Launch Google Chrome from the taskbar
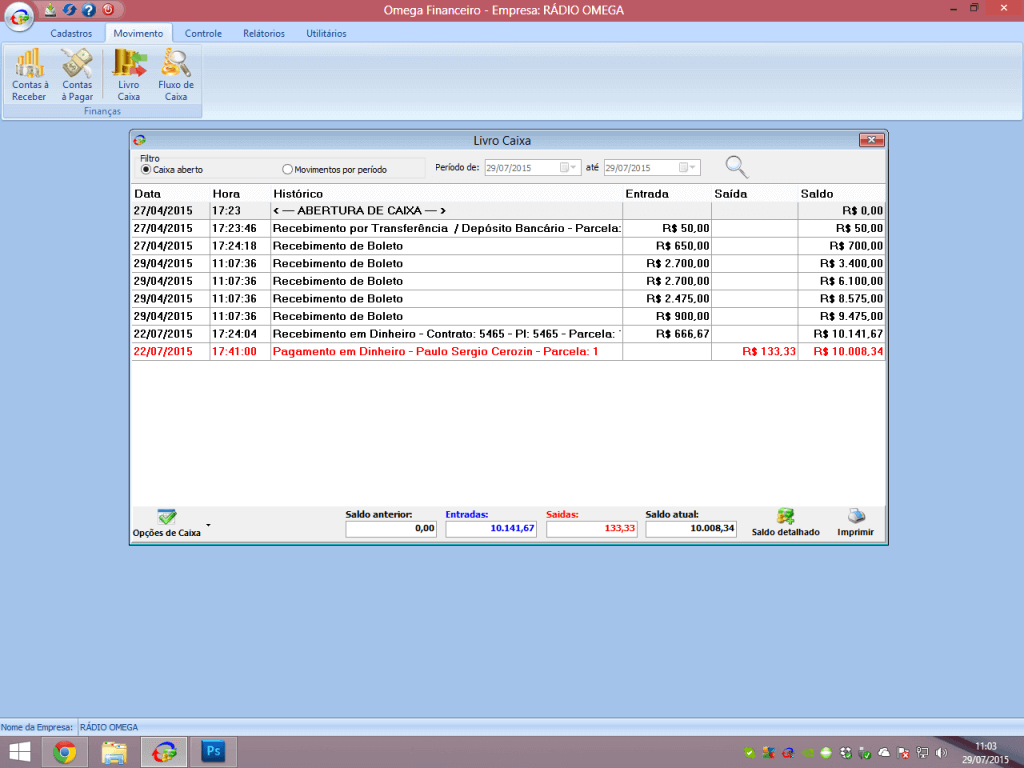 tap(65, 752)
